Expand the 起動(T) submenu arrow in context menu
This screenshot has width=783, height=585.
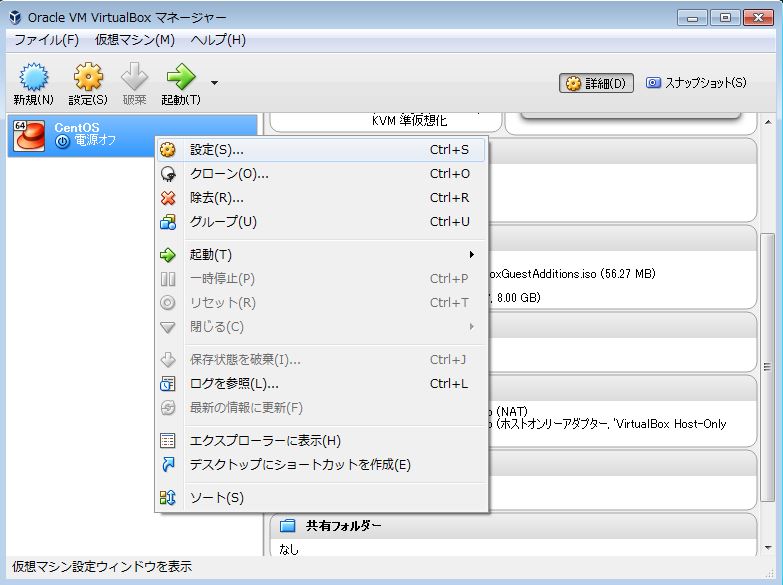[x=471, y=255]
